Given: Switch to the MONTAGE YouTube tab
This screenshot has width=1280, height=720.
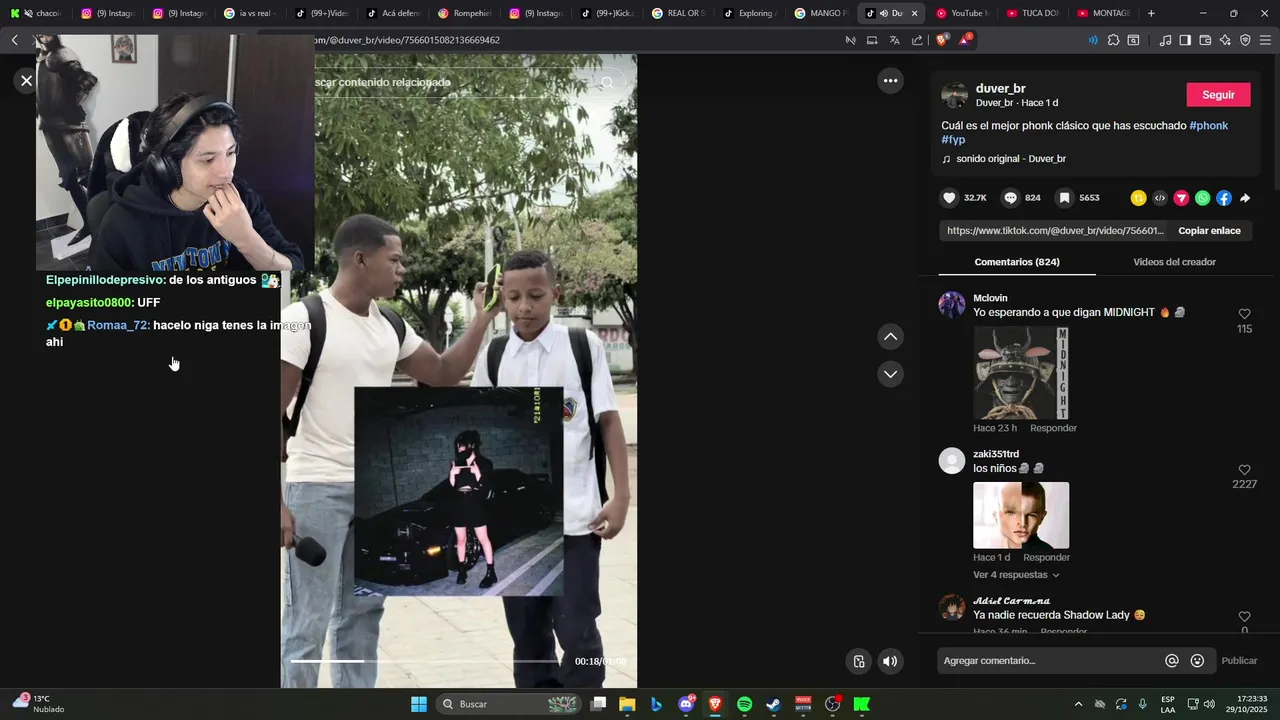Looking at the screenshot, I should point(1103,13).
